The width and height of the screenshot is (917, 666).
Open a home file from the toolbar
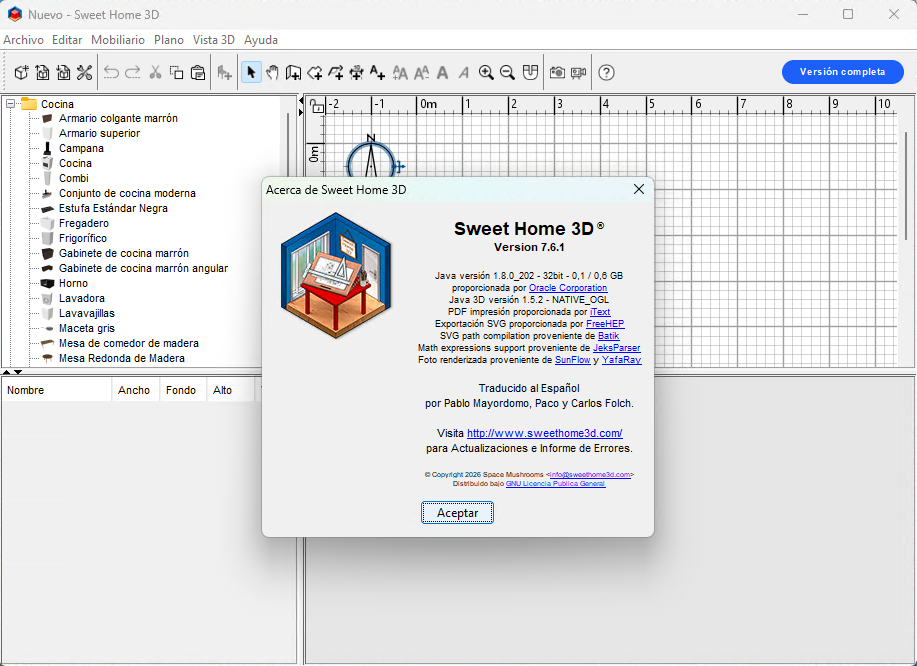[42, 73]
